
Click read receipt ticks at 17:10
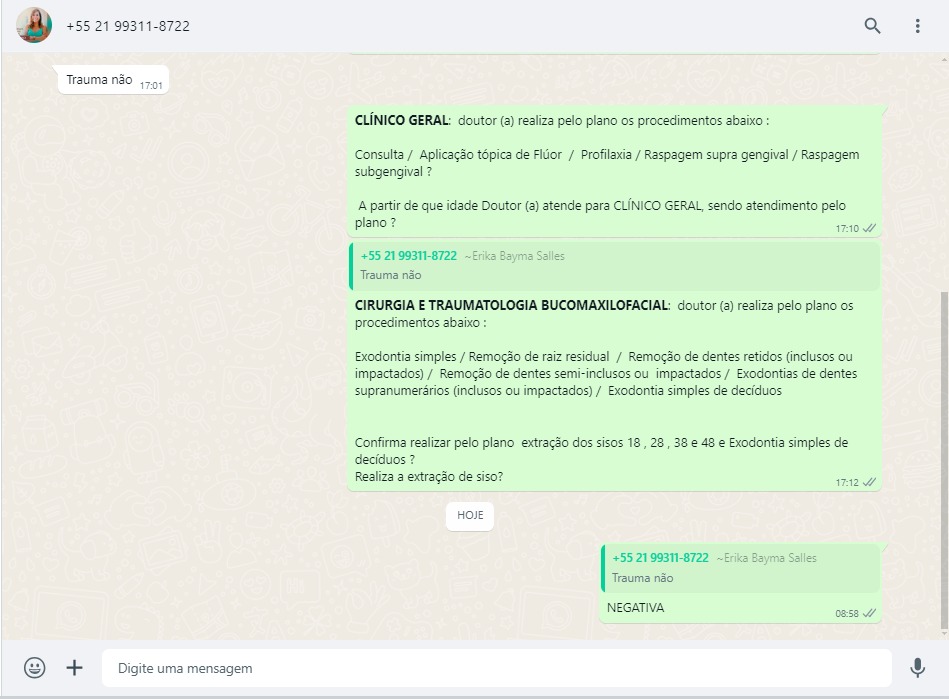coord(869,228)
